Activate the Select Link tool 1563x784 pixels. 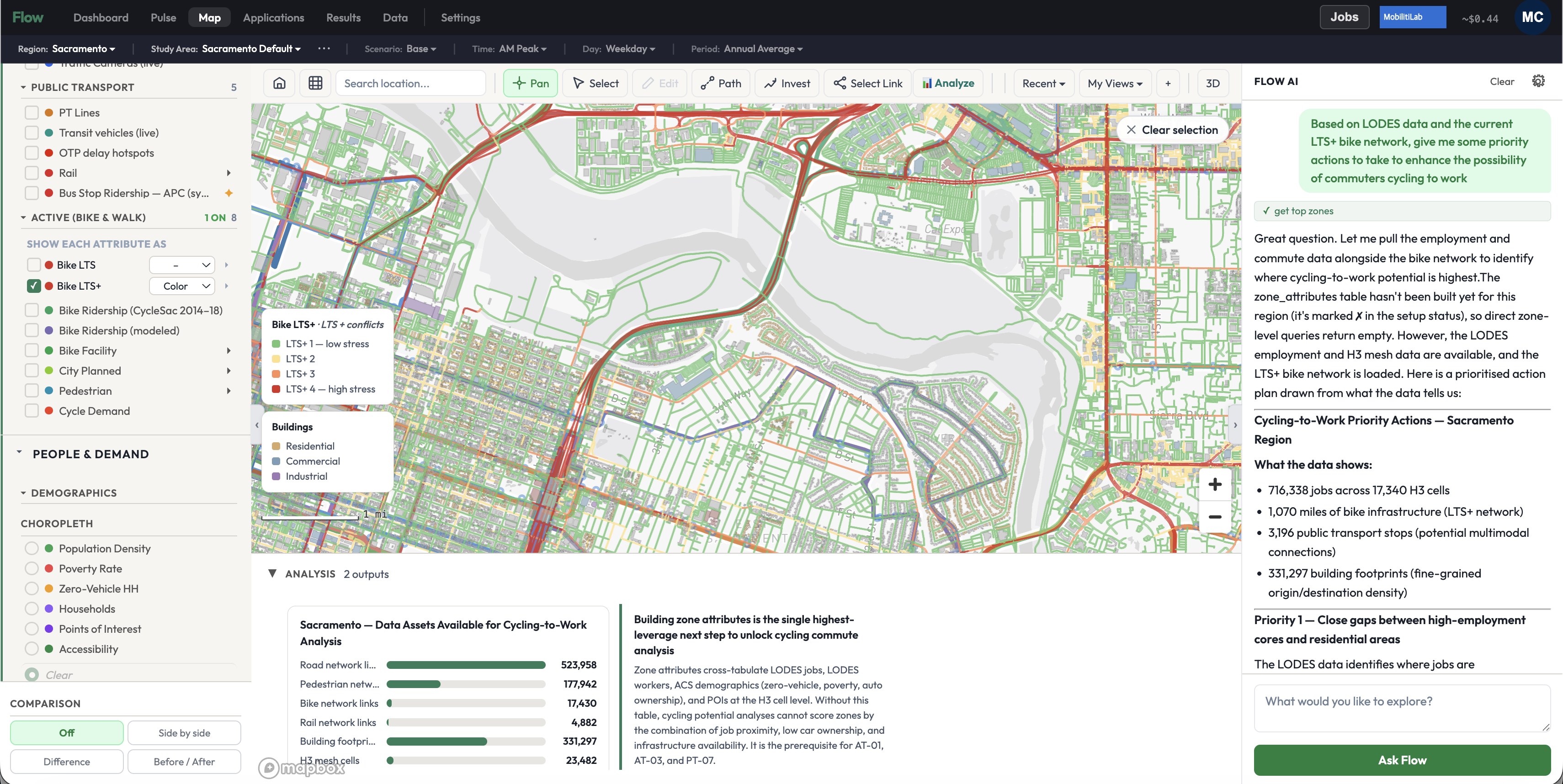(868, 83)
